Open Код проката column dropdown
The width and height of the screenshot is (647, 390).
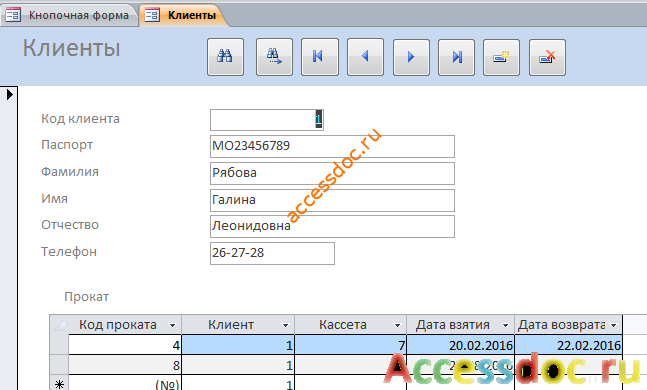172,326
